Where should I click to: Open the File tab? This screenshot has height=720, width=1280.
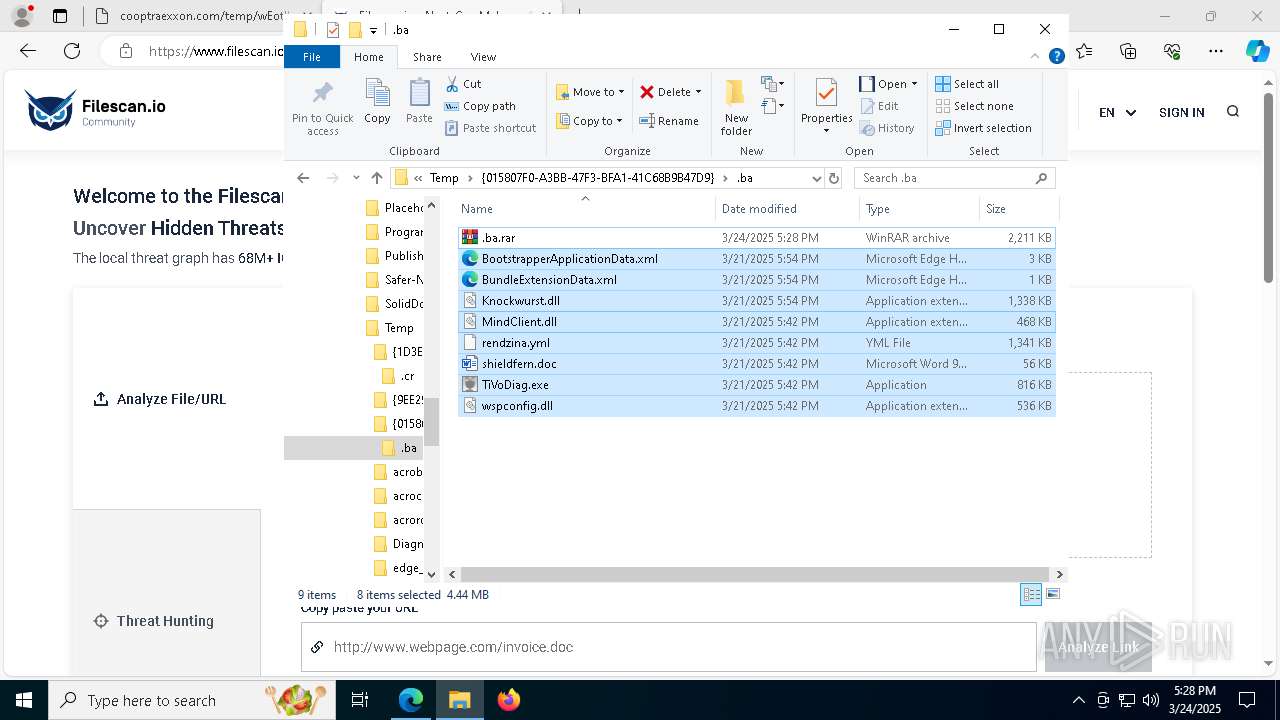(312, 57)
